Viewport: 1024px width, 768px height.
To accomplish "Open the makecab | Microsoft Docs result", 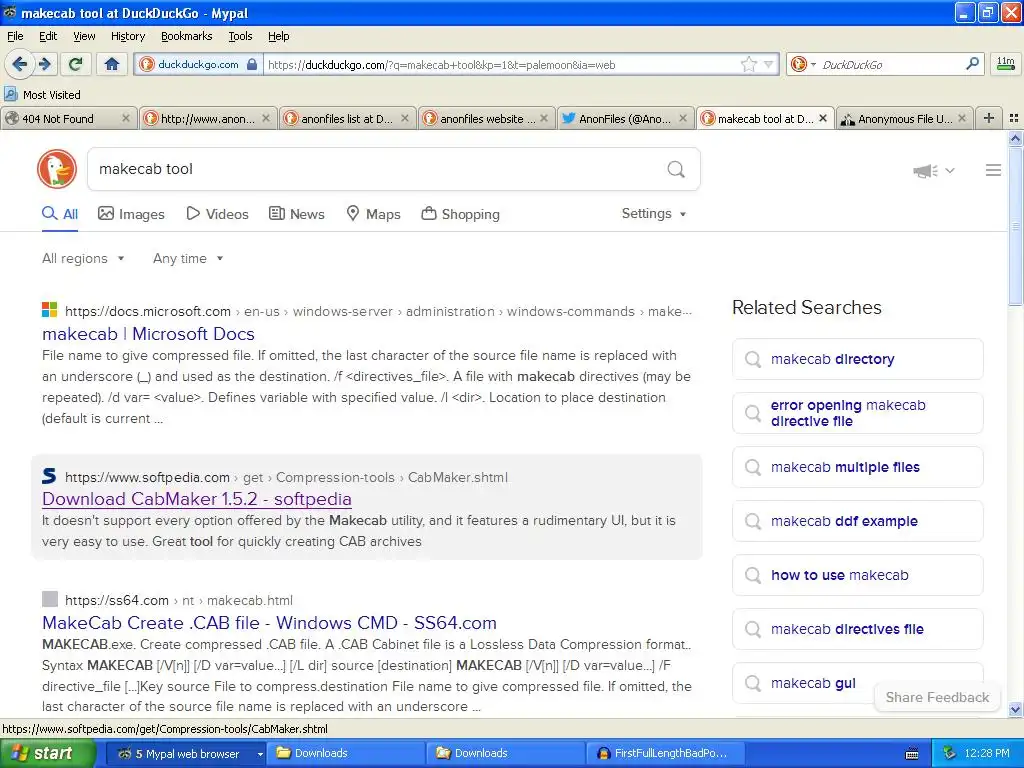I will (148, 334).
